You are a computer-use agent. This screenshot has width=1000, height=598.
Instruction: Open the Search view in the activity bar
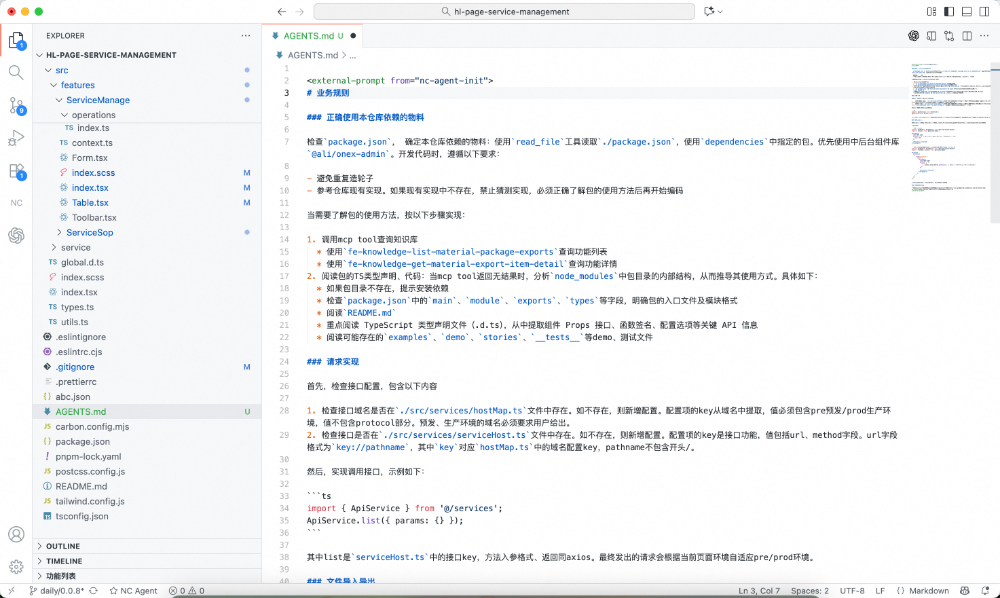tap(16, 72)
